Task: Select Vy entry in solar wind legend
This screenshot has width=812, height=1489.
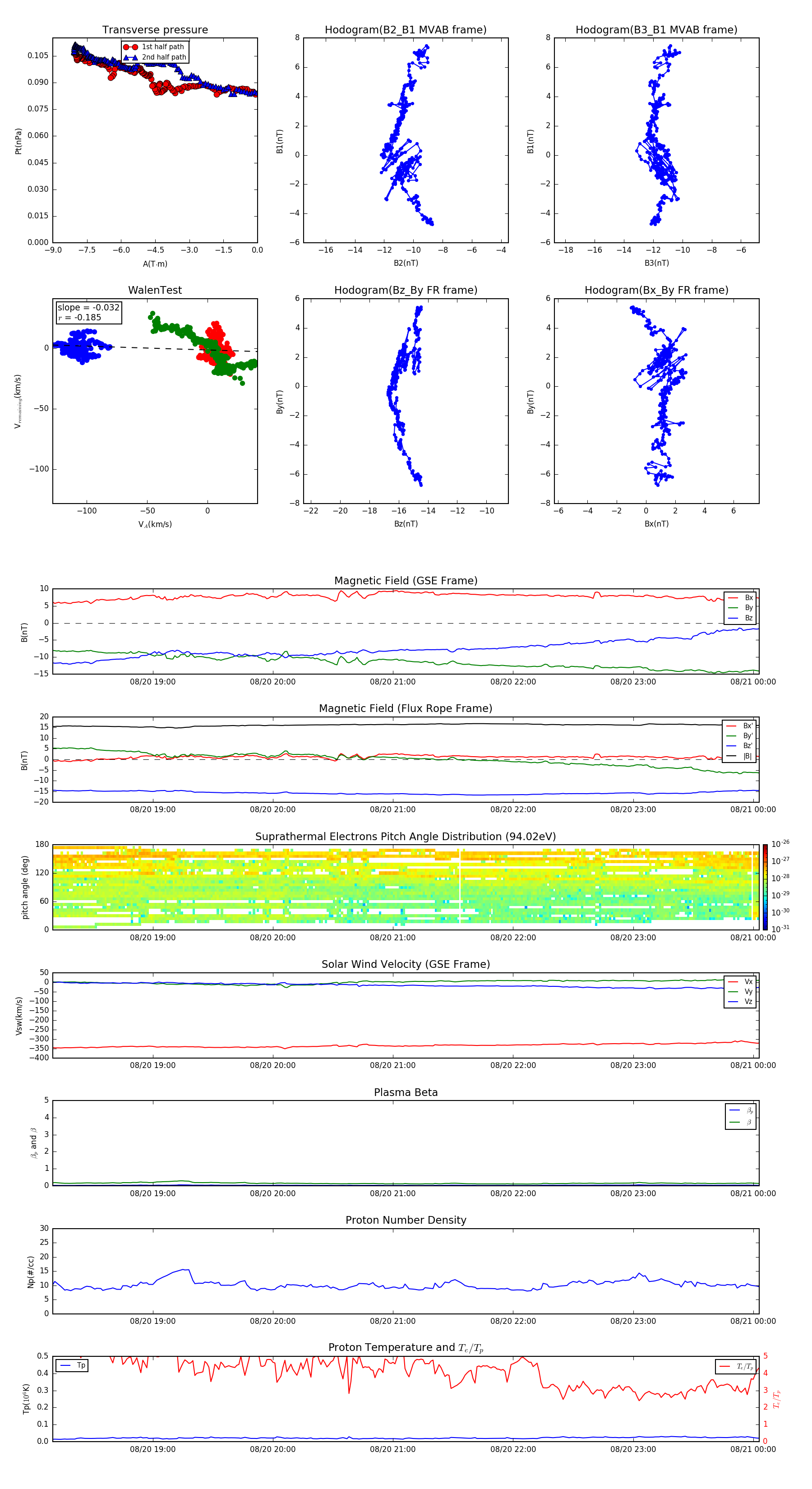Action: [x=740, y=991]
